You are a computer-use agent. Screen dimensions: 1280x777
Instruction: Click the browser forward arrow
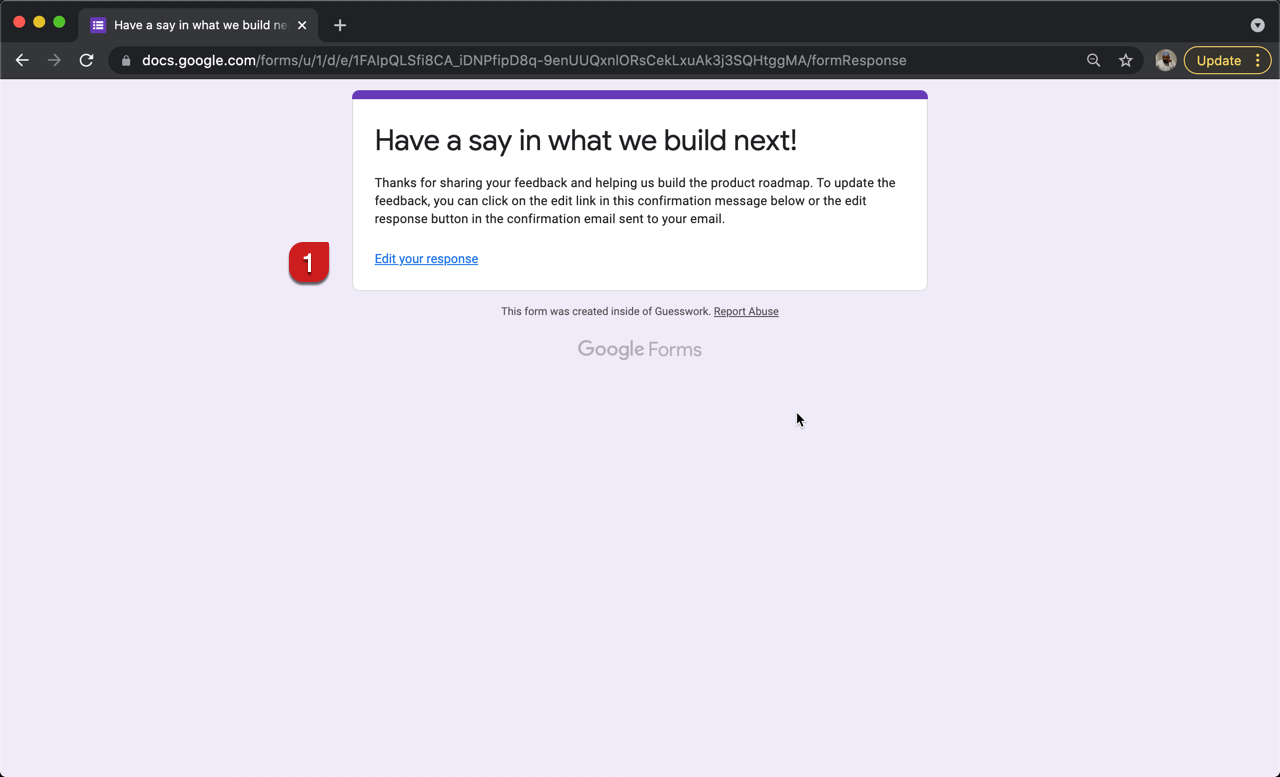(54, 60)
